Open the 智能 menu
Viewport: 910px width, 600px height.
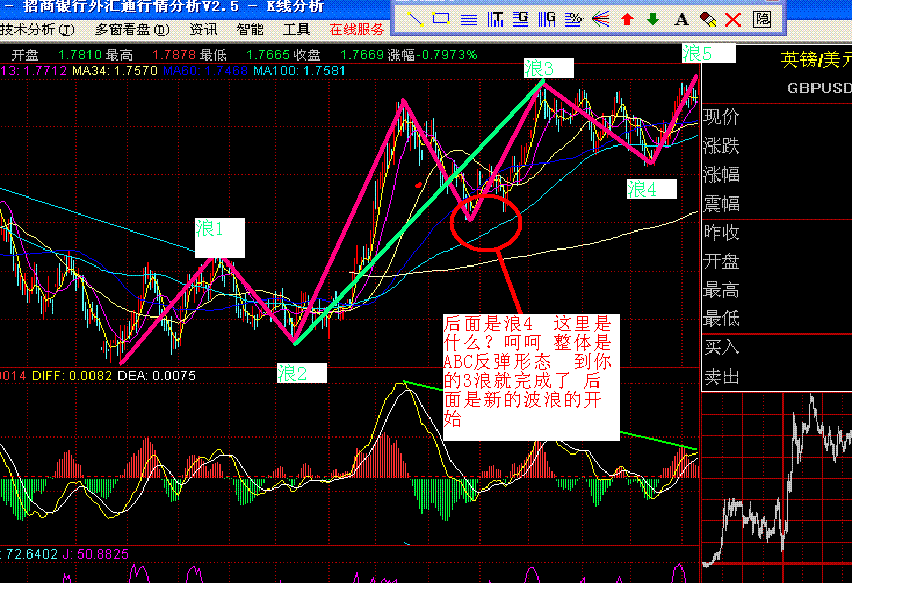250,29
